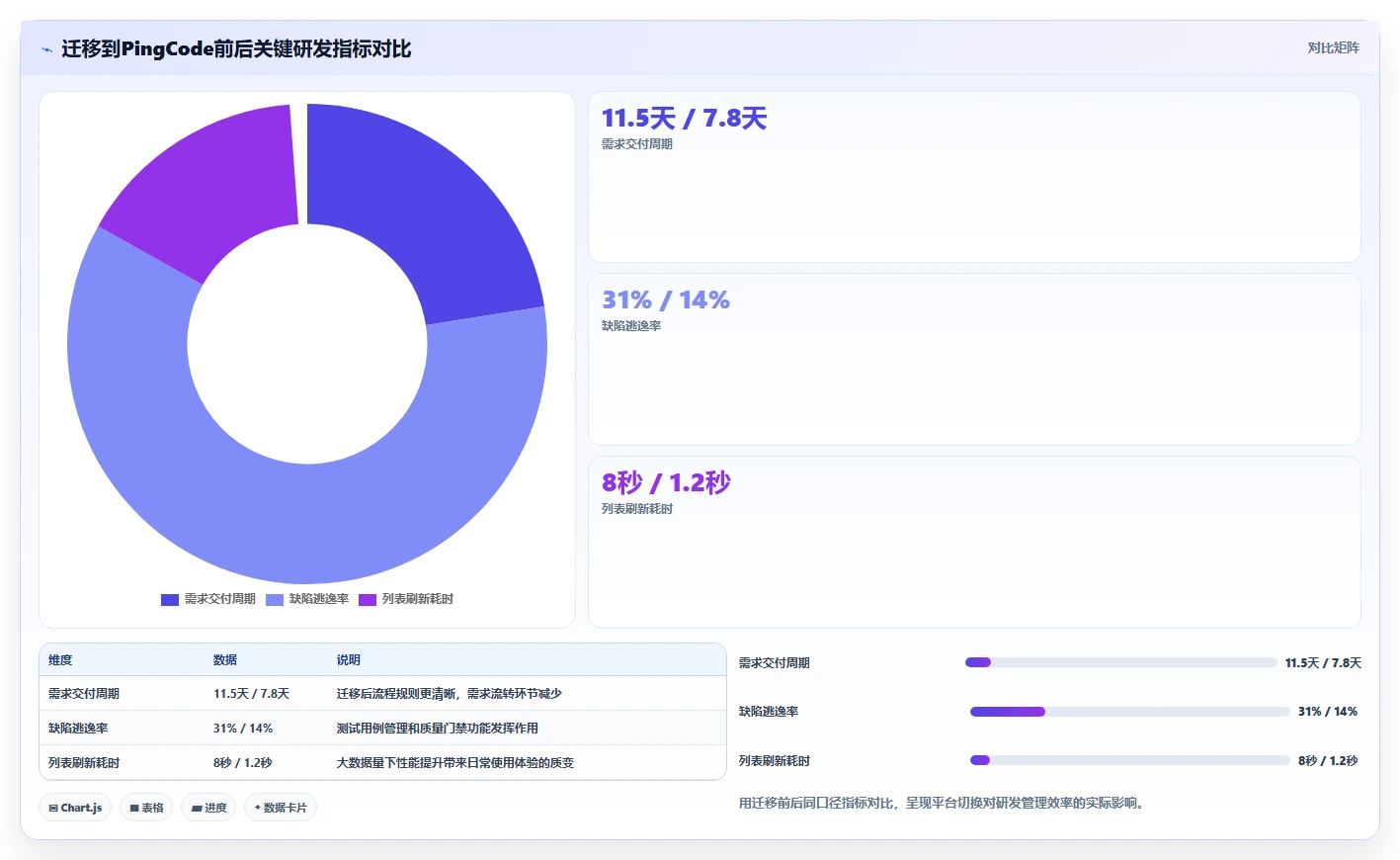
Task: Click progress row label 需求交付周期
Action: 775,663
